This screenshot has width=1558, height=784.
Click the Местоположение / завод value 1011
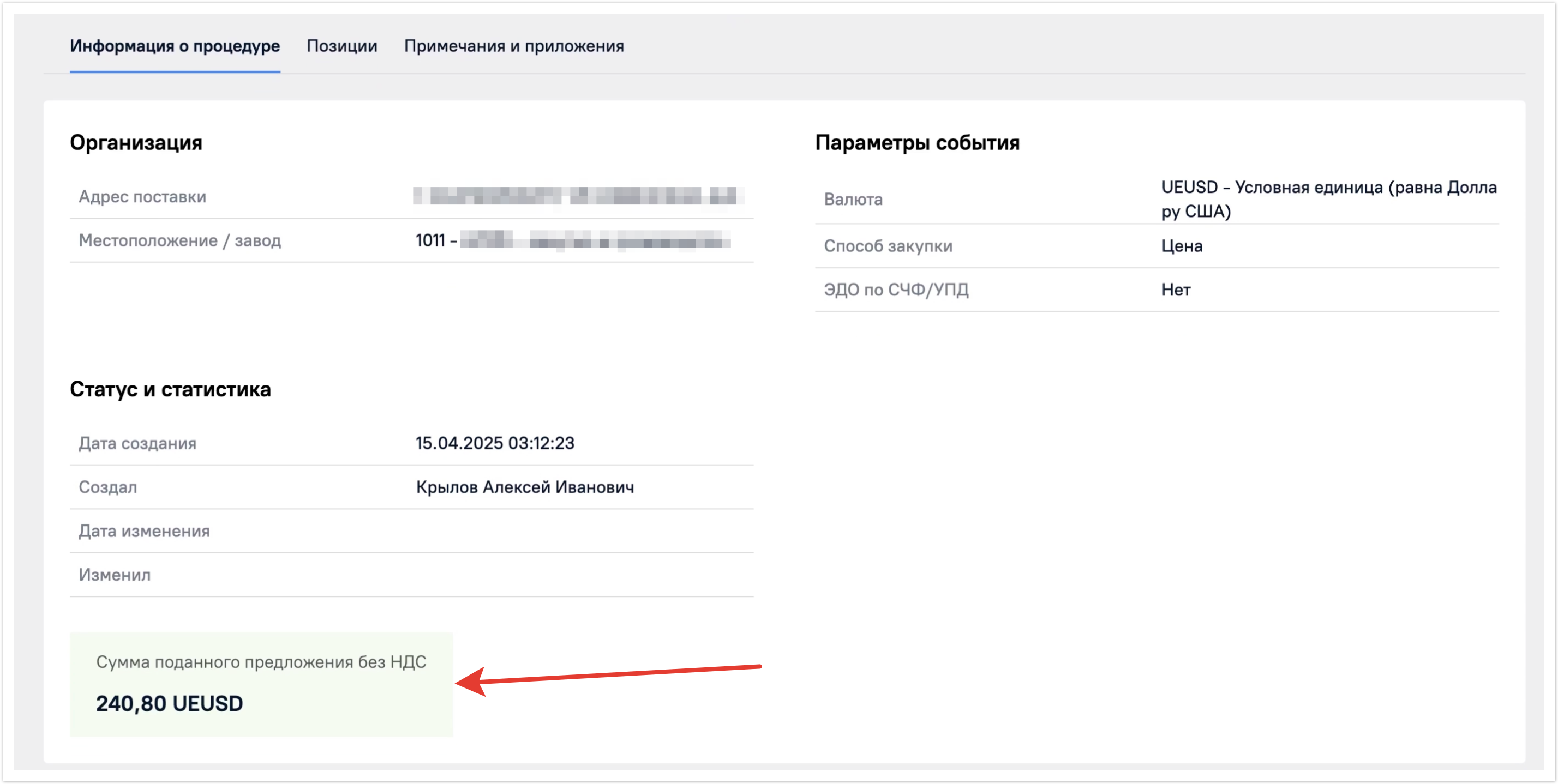430,240
